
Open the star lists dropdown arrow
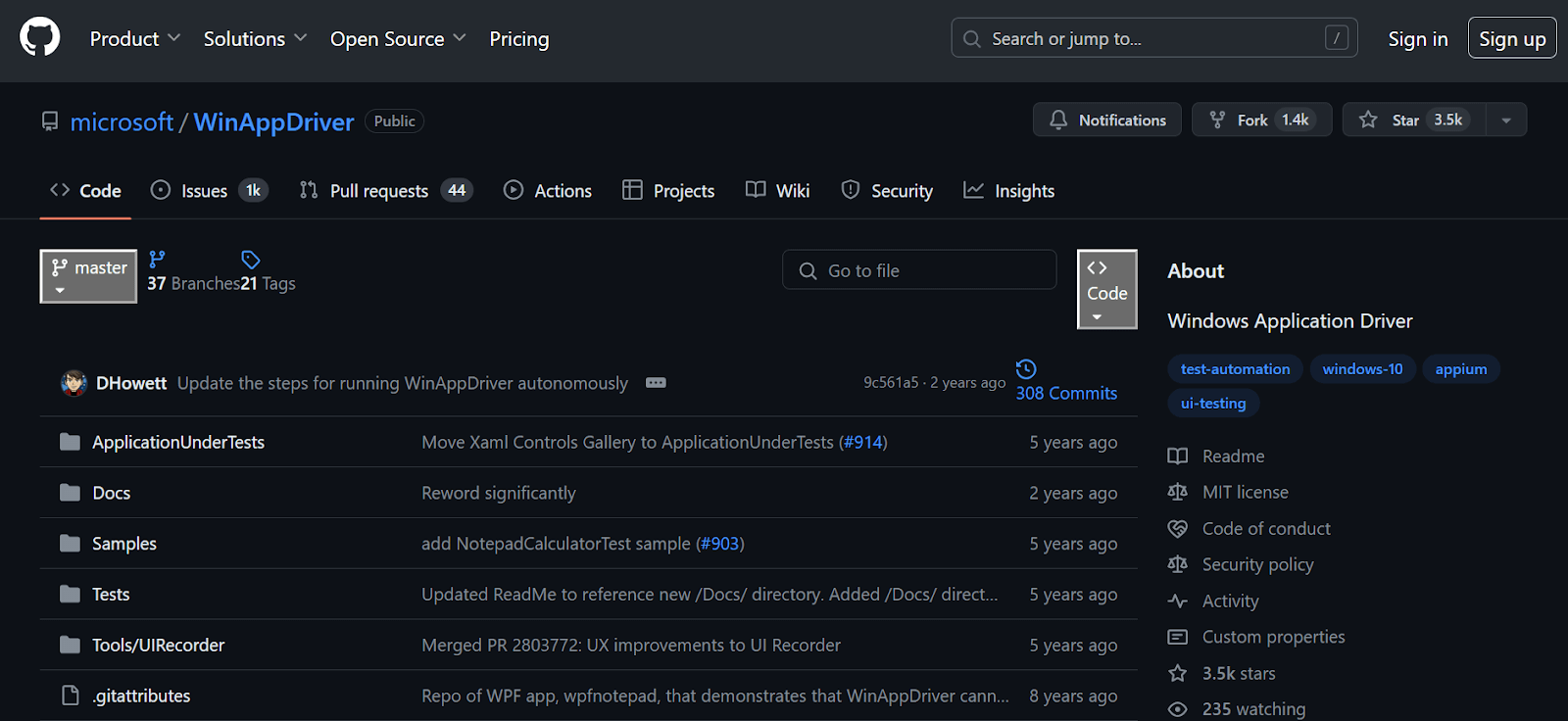1506,120
